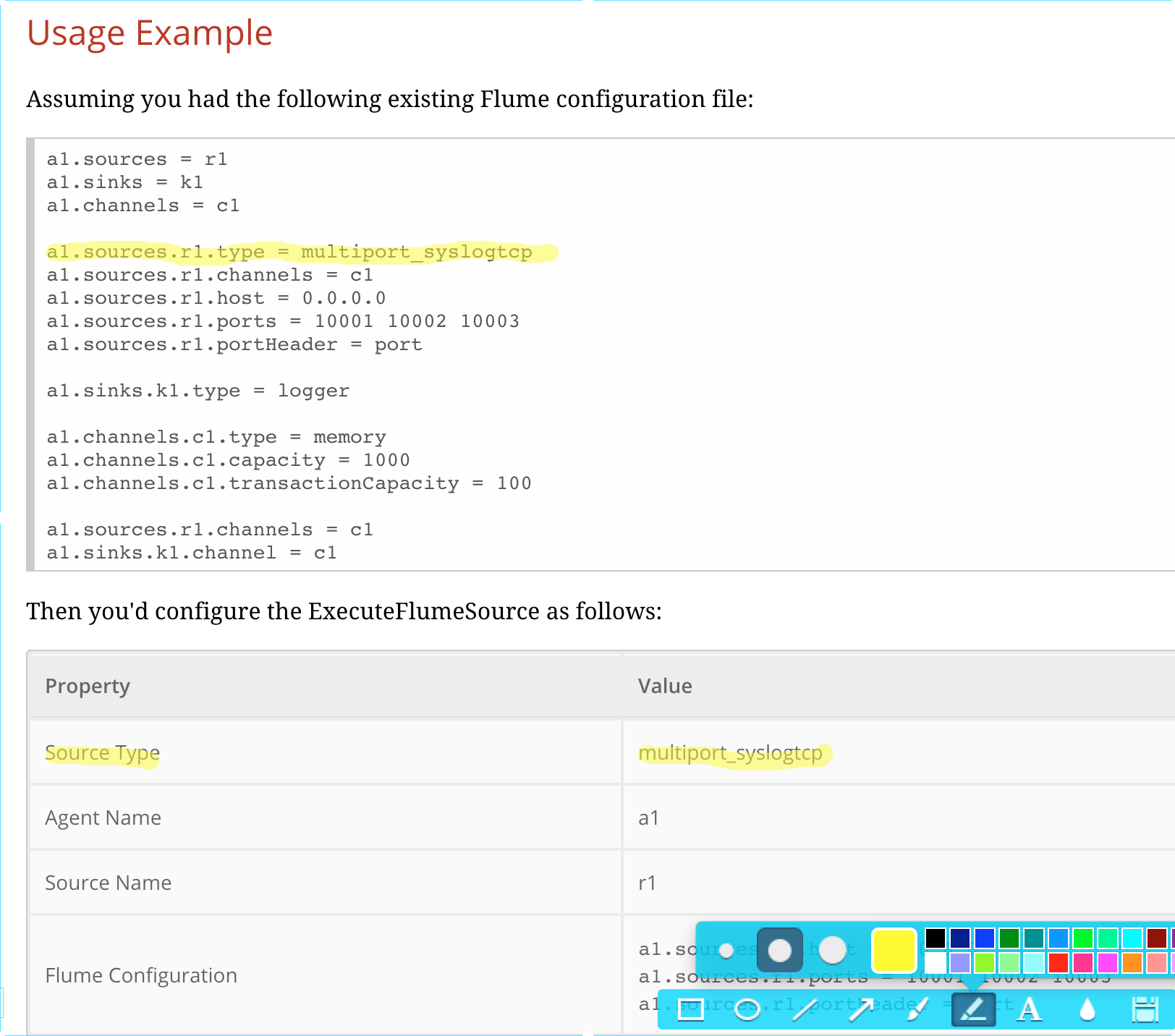Viewport: 1175px width, 1036px height.
Task: Choose the large stroke size
Action: pos(832,950)
